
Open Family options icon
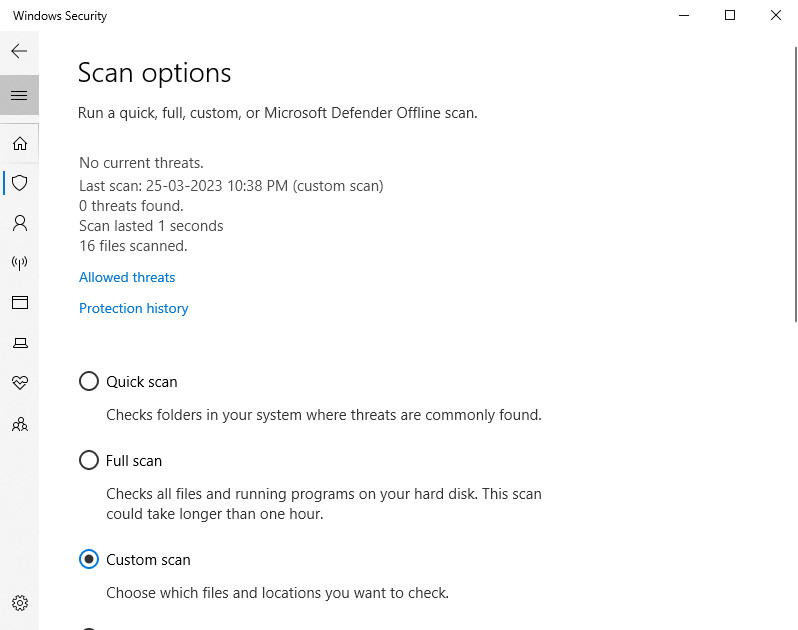click(x=19, y=424)
